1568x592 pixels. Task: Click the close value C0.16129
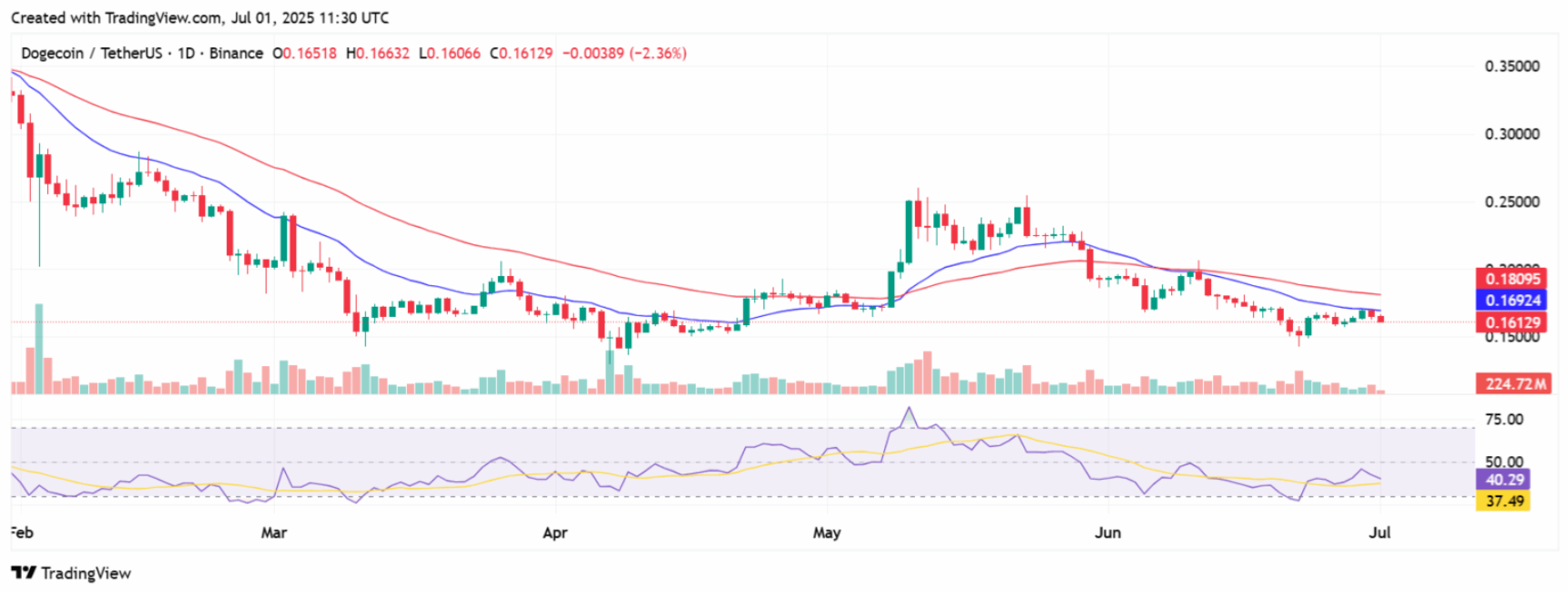(522, 53)
